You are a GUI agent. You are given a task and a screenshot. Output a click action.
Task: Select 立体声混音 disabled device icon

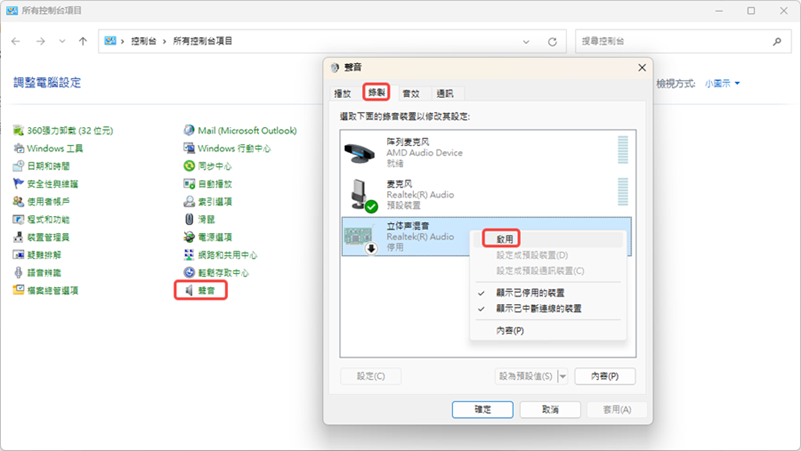pyautogui.click(x=360, y=237)
